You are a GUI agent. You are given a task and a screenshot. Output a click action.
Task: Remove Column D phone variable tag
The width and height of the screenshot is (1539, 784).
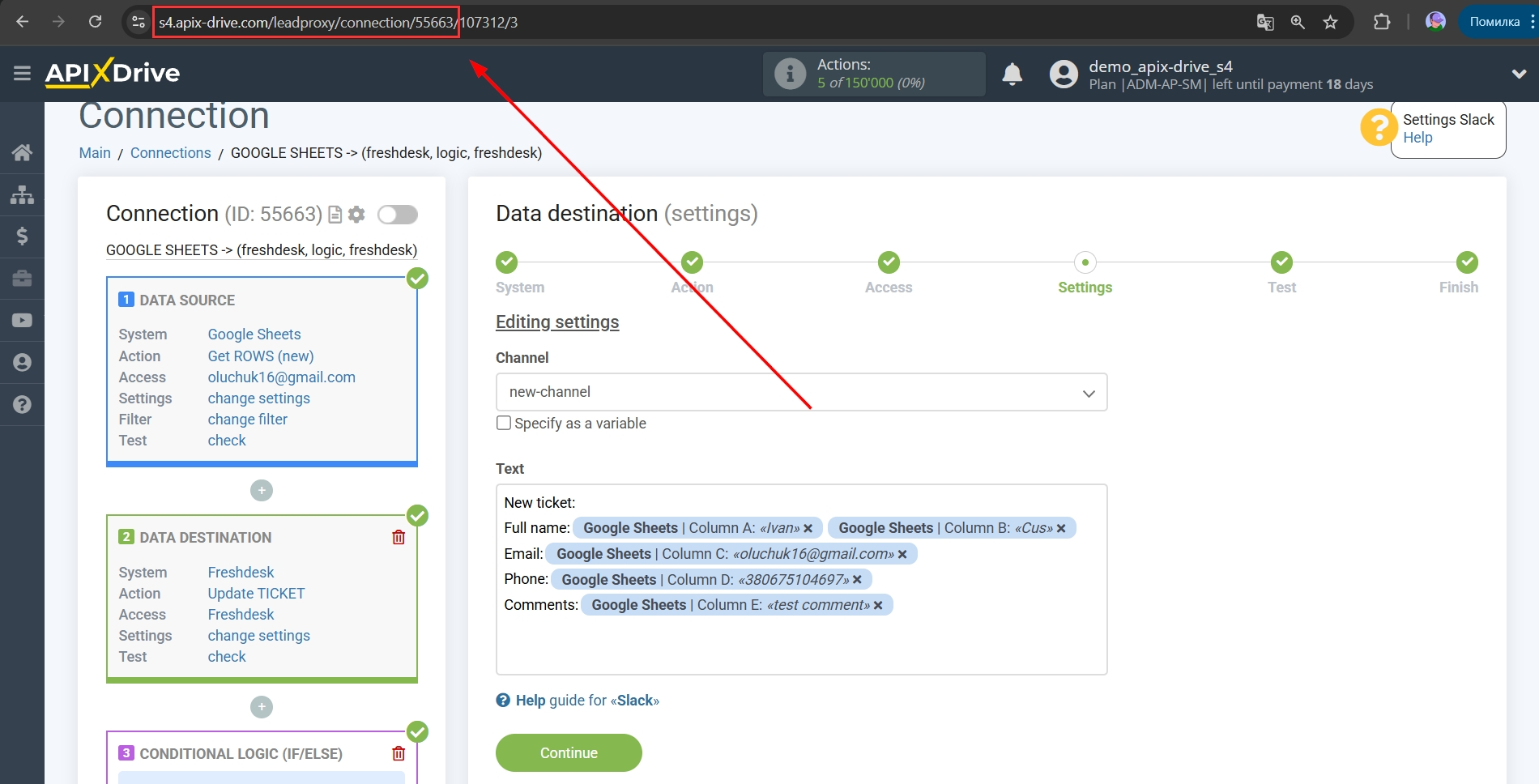point(857,579)
